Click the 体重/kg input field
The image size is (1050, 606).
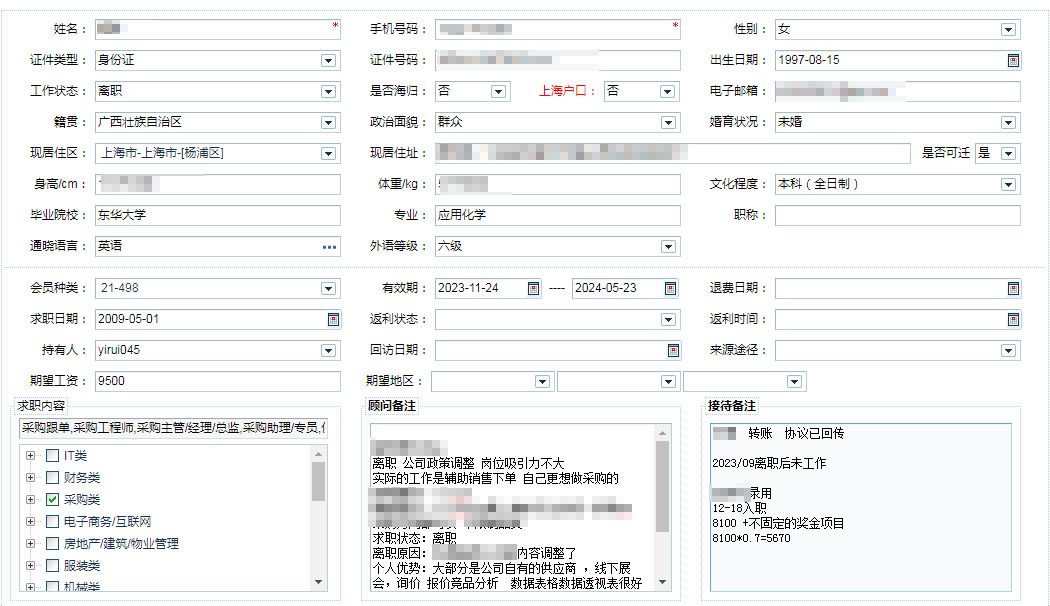pyautogui.click(x=558, y=184)
